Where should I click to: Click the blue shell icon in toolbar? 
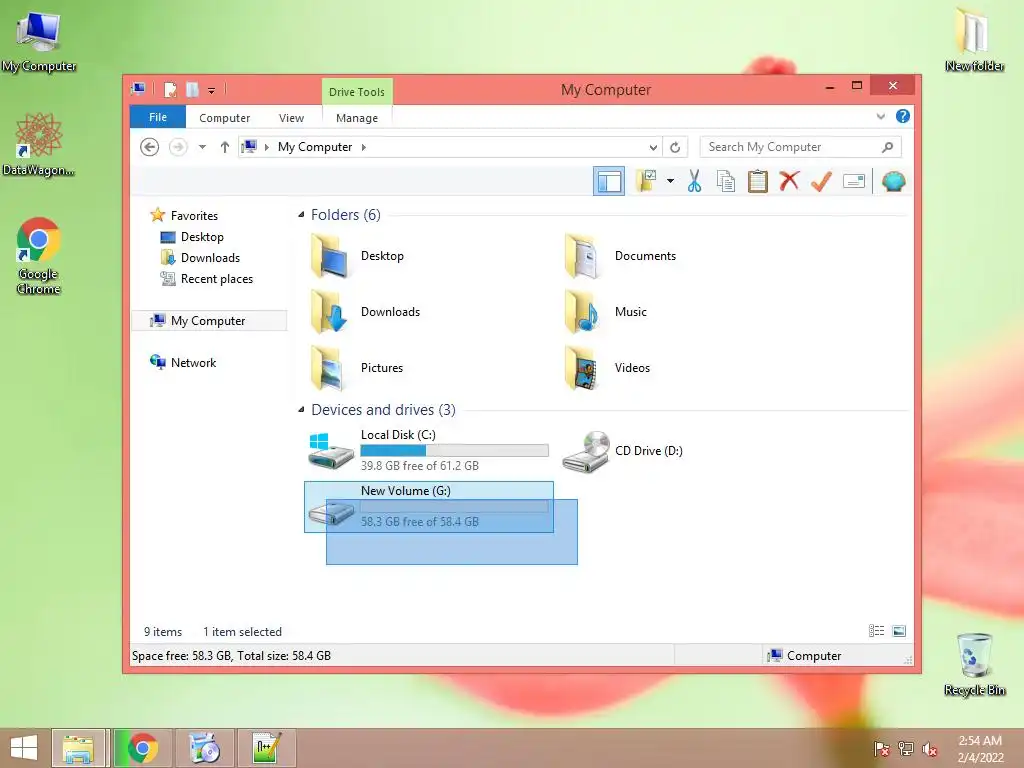[893, 181]
